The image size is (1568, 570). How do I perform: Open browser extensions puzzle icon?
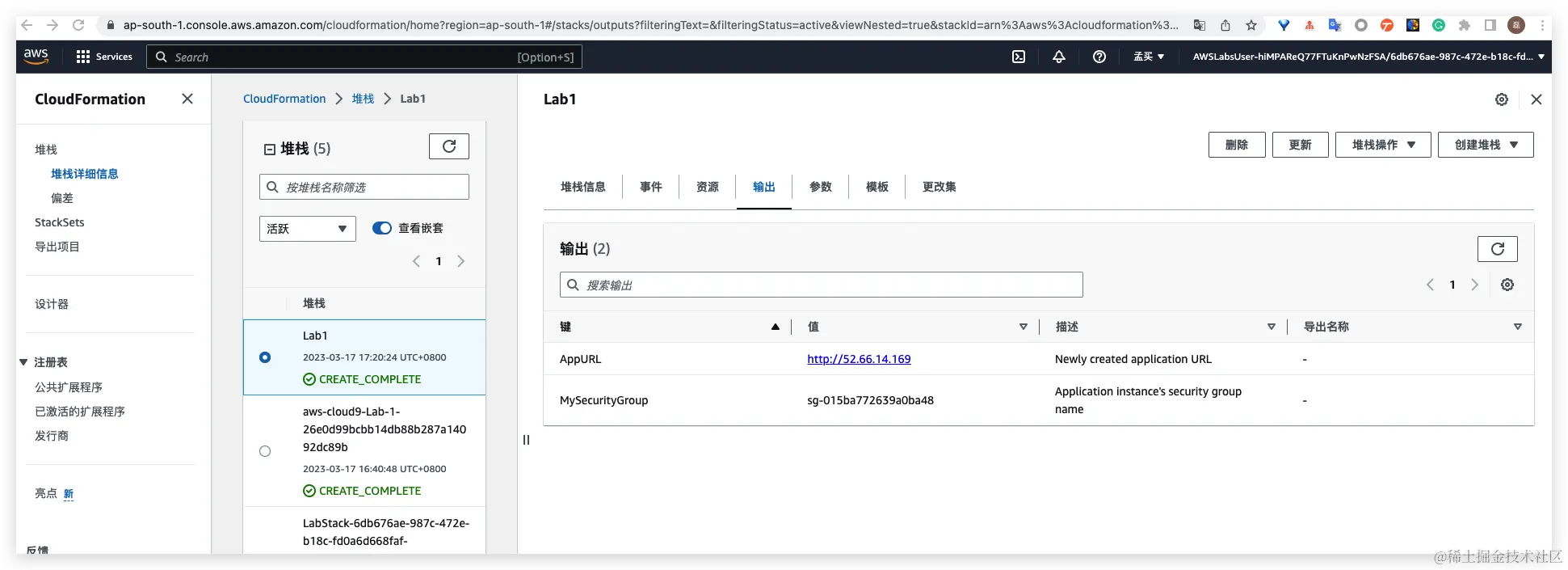[1464, 25]
